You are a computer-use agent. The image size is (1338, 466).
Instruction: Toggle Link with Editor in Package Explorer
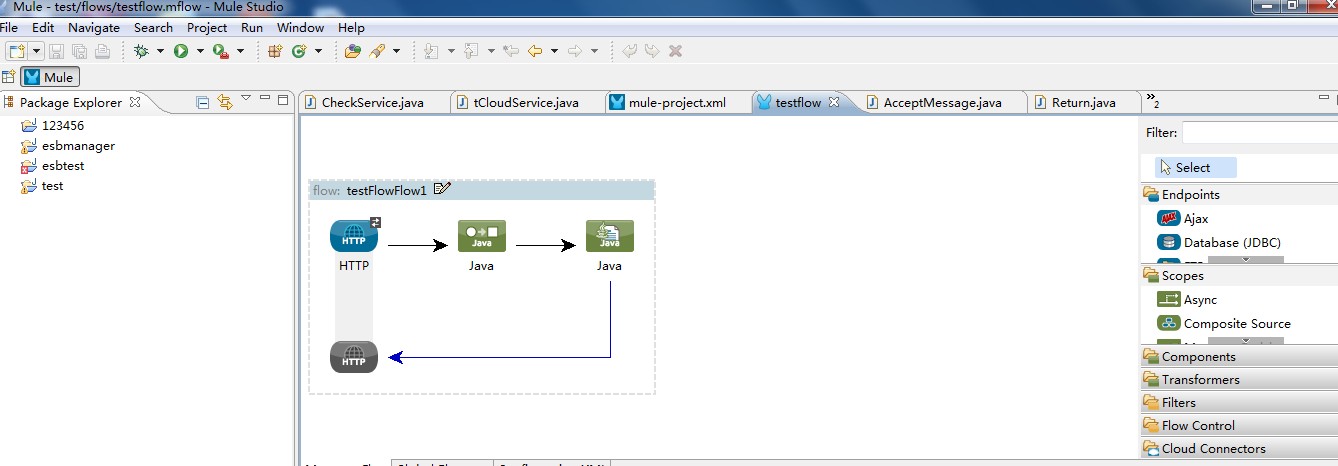point(225,102)
